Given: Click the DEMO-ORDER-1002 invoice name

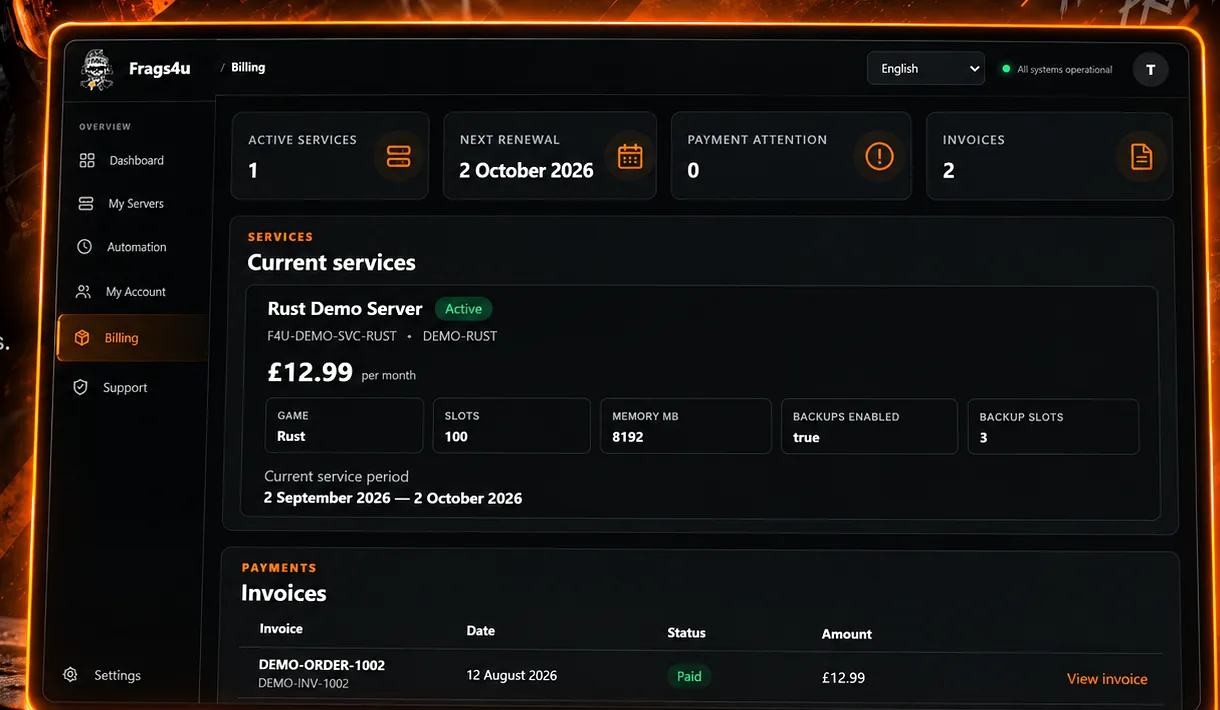Looking at the screenshot, I should 322,665.
